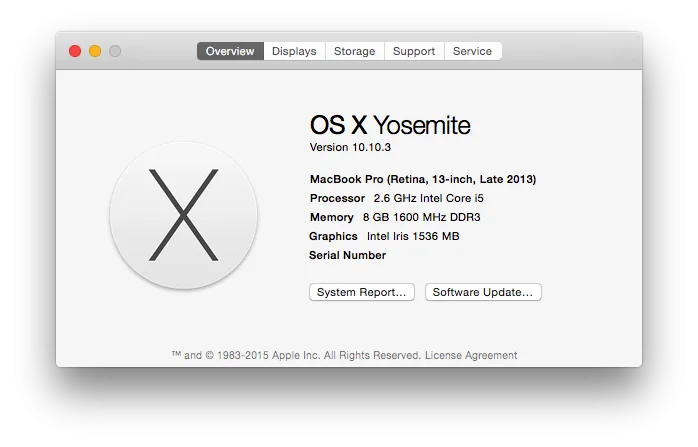The height and width of the screenshot is (447, 698).
Task: Open the Storage tab
Action: (x=355, y=51)
